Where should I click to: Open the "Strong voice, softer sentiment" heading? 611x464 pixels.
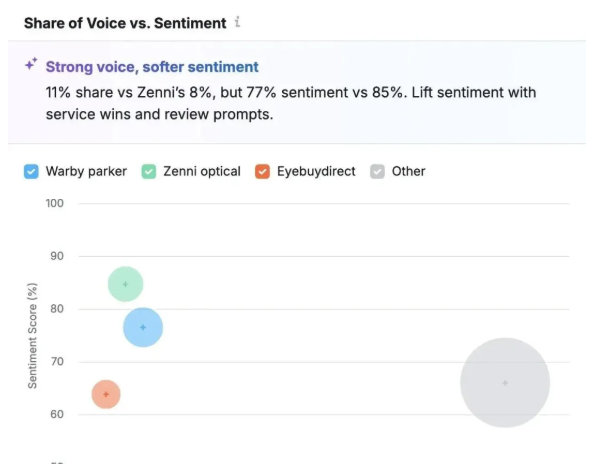coord(152,67)
